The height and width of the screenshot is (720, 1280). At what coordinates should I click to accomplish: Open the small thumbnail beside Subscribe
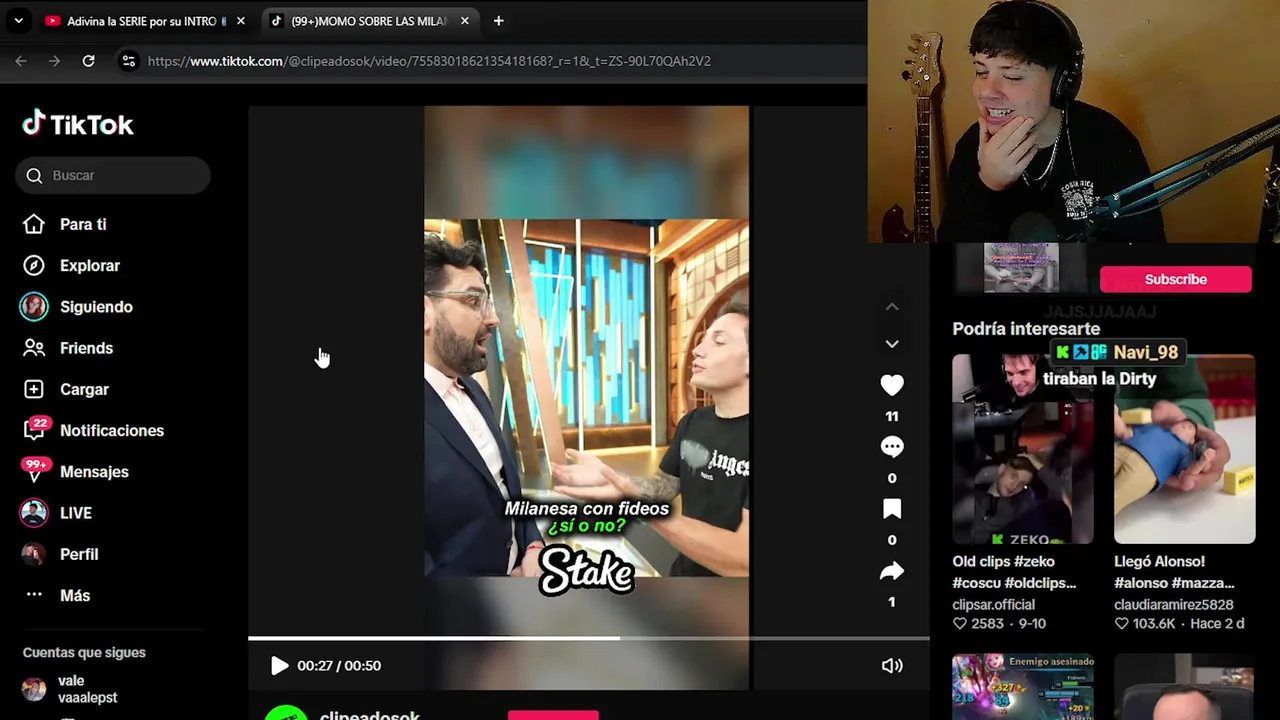point(1021,267)
